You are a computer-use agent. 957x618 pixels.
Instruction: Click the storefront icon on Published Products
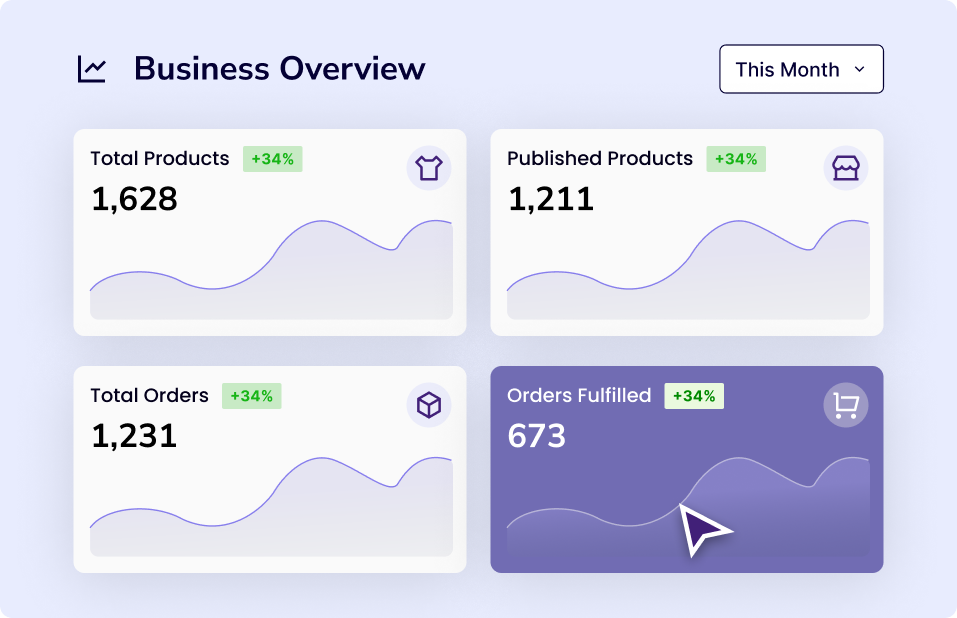[845, 168]
